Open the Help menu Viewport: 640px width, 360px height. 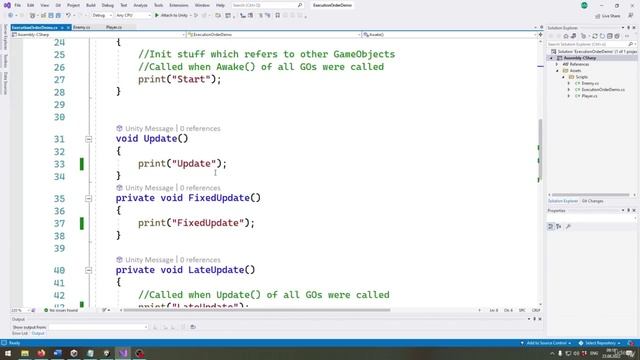tap(220, 5)
